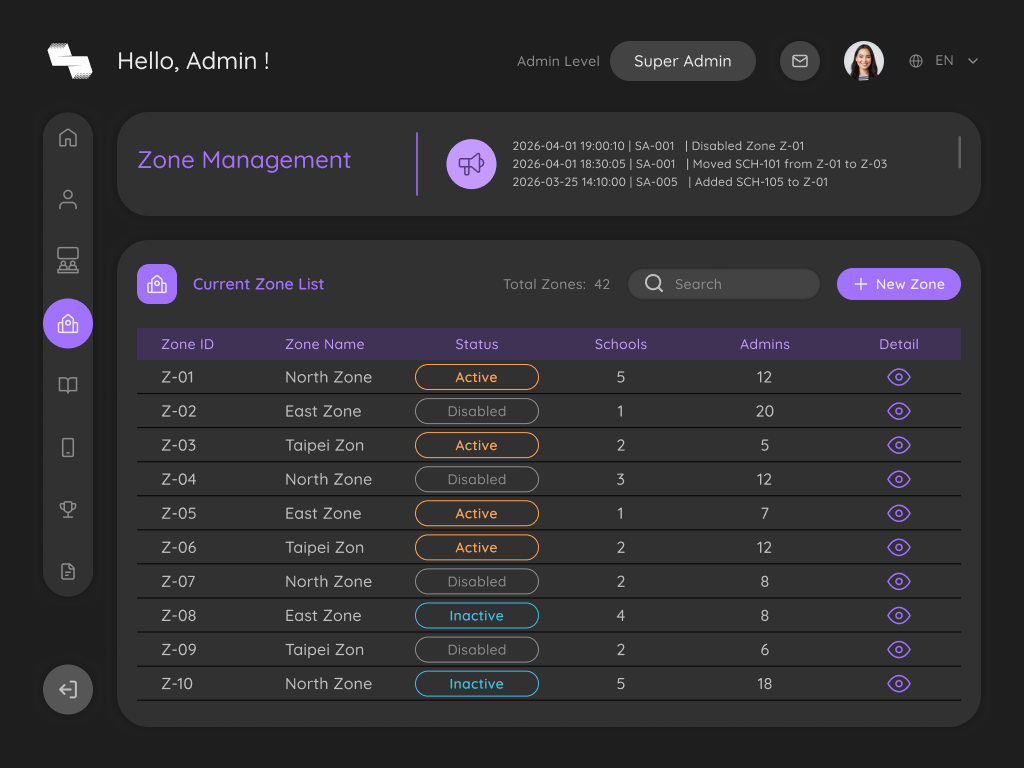Click the New Zone button

pyautogui.click(x=899, y=284)
